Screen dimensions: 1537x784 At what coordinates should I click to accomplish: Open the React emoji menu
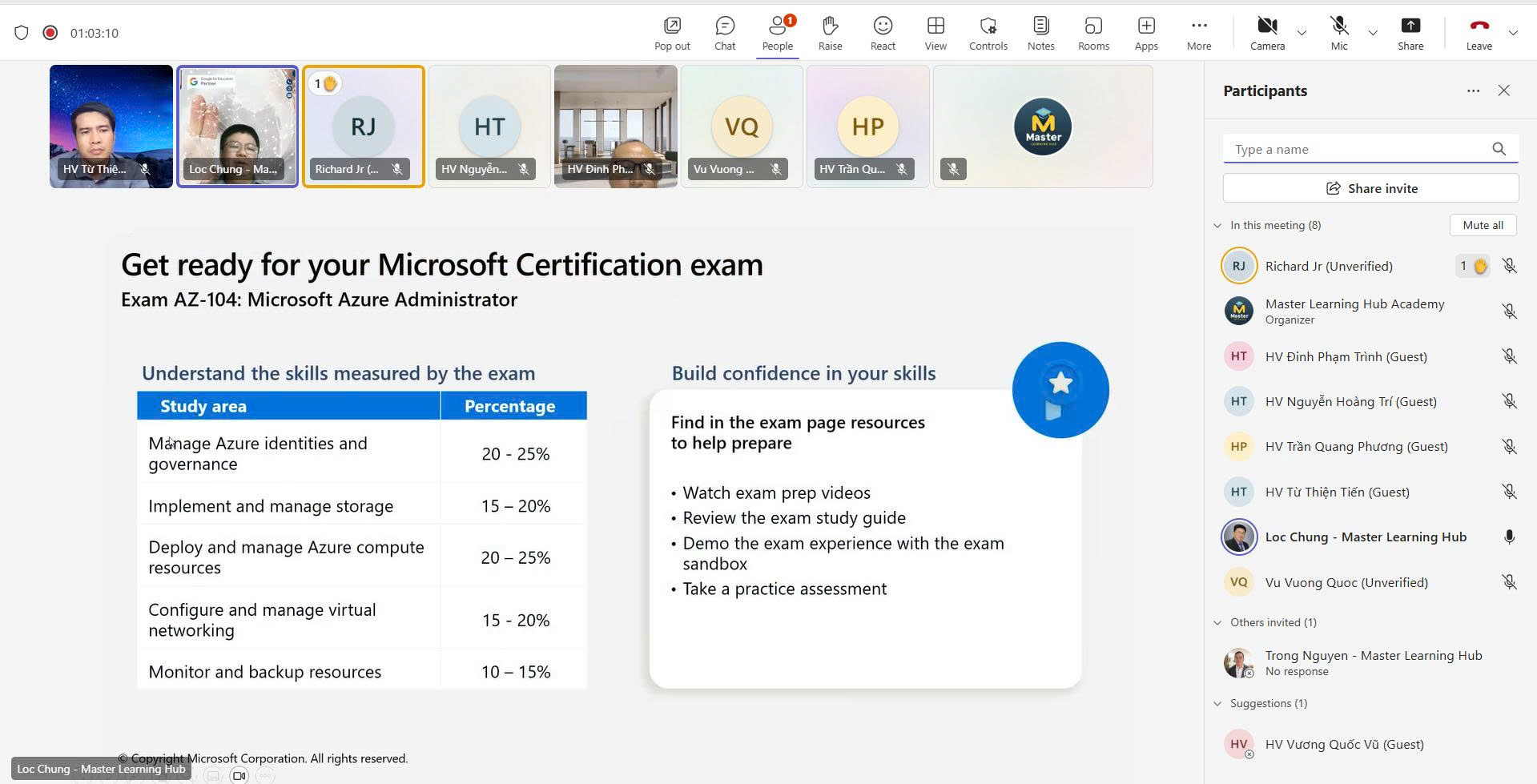pyautogui.click(x=883, y=33)
